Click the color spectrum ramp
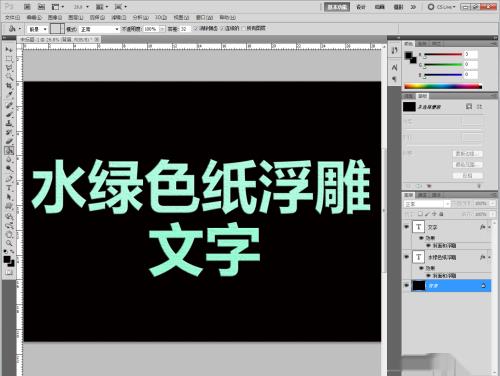 [x=443, y=87]
